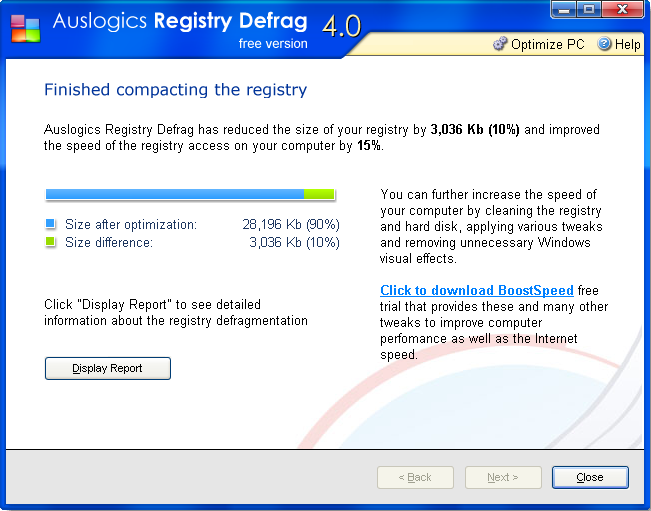Click the Optimize PC gears icon
This screenshot has width=651, height=511.
click(500, 44)
